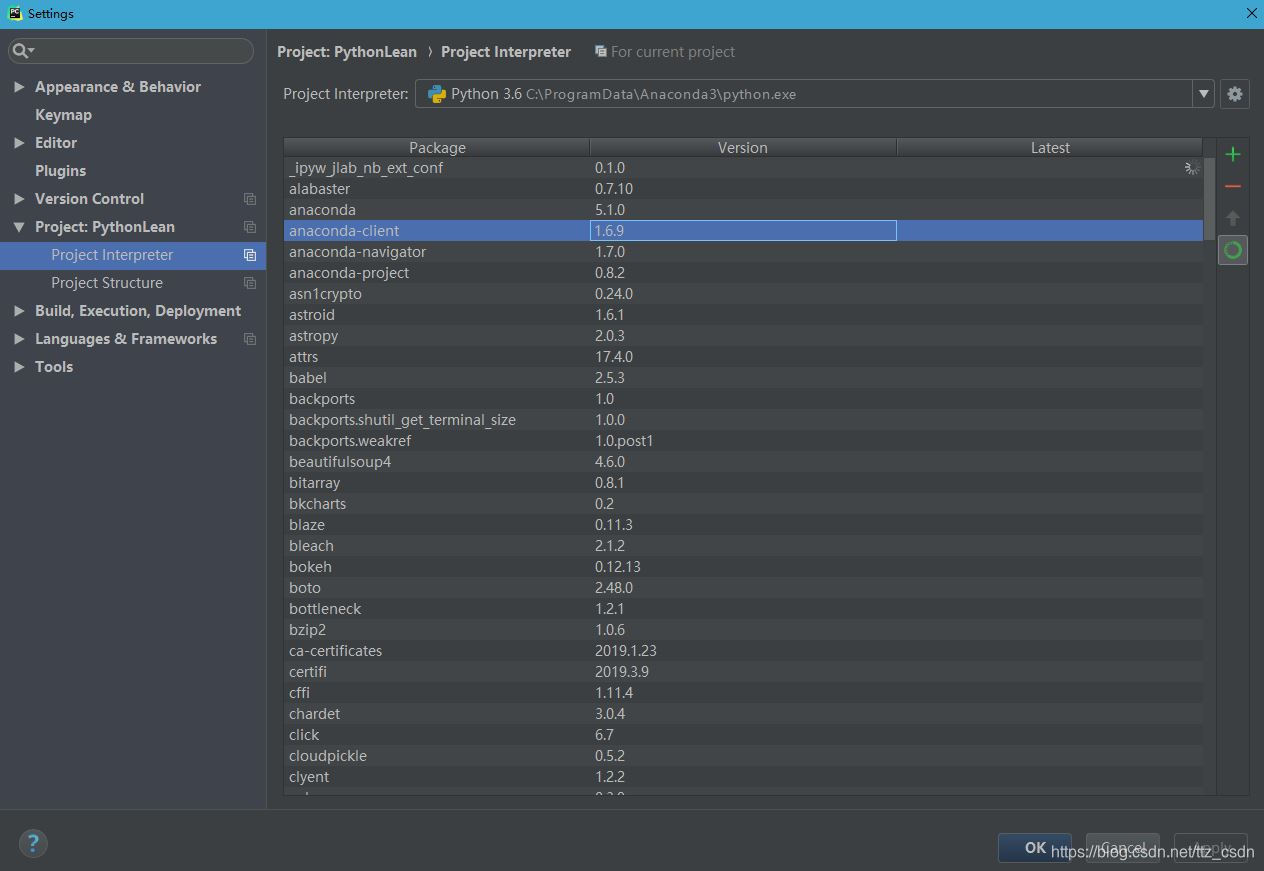The width and height of the screenshot is (1264, 871).
Task: Sort by Version column header
Action: click(x=743, y=147)
